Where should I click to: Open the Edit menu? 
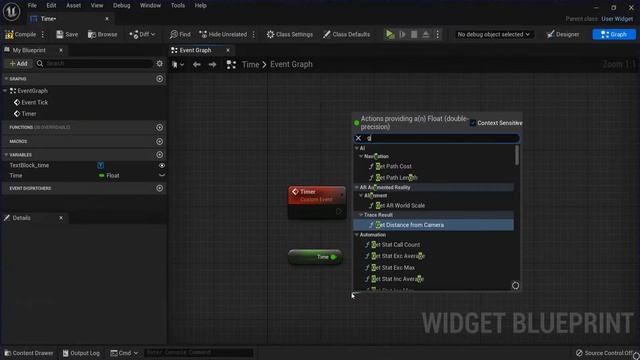[x=51, y=5]
